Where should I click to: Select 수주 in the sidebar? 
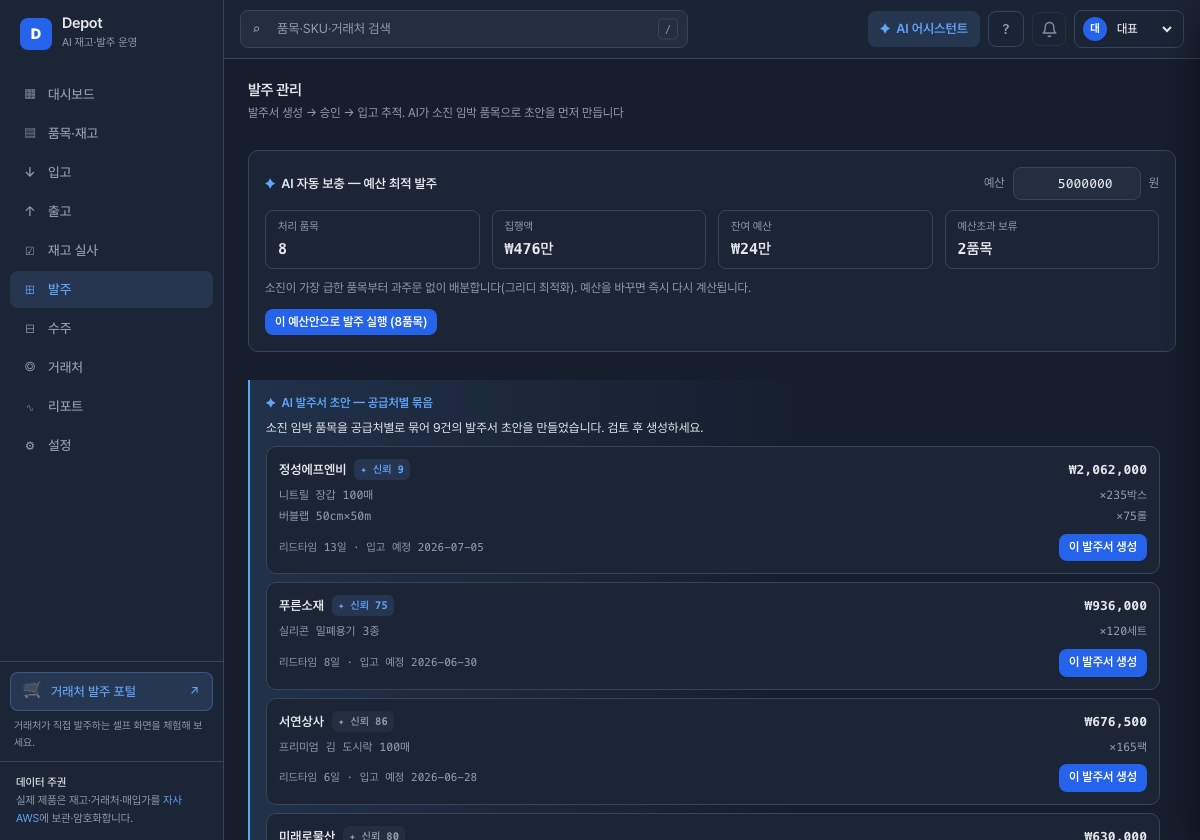(111, 328)
